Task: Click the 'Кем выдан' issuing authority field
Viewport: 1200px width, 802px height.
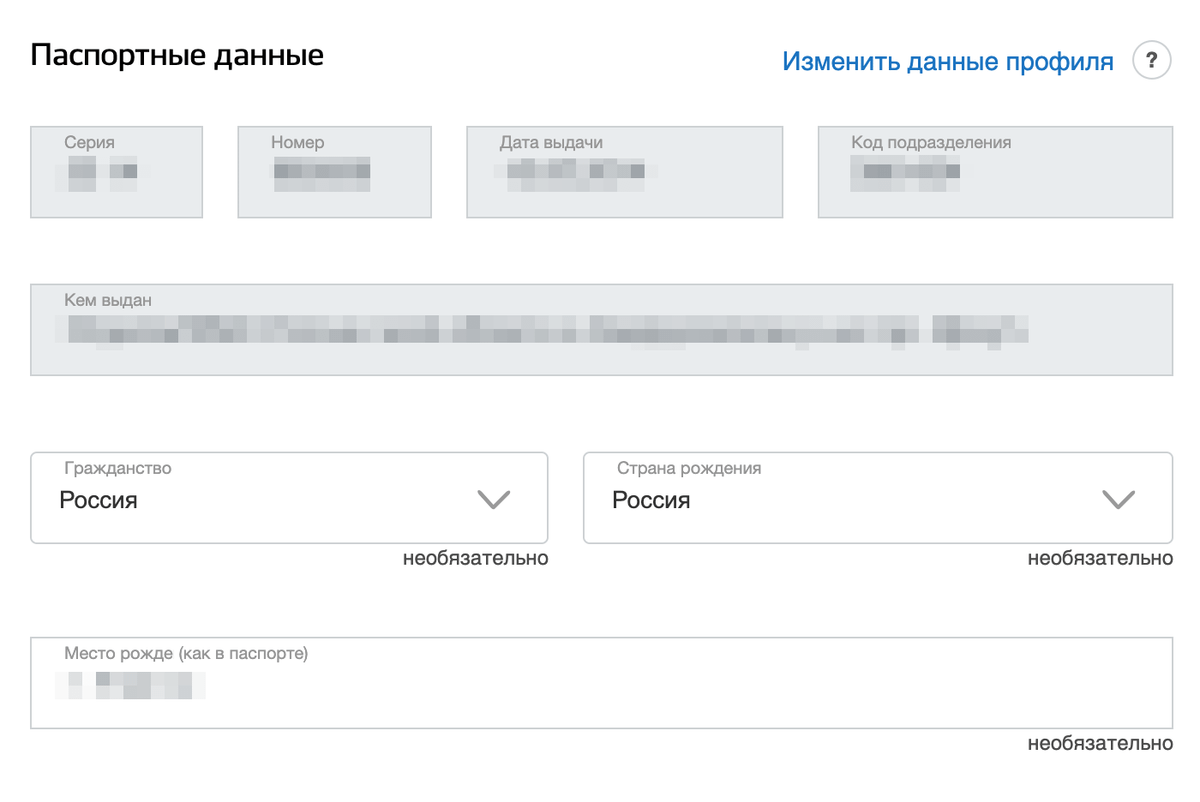Action: pyautogui.click(x=600, y=330)
